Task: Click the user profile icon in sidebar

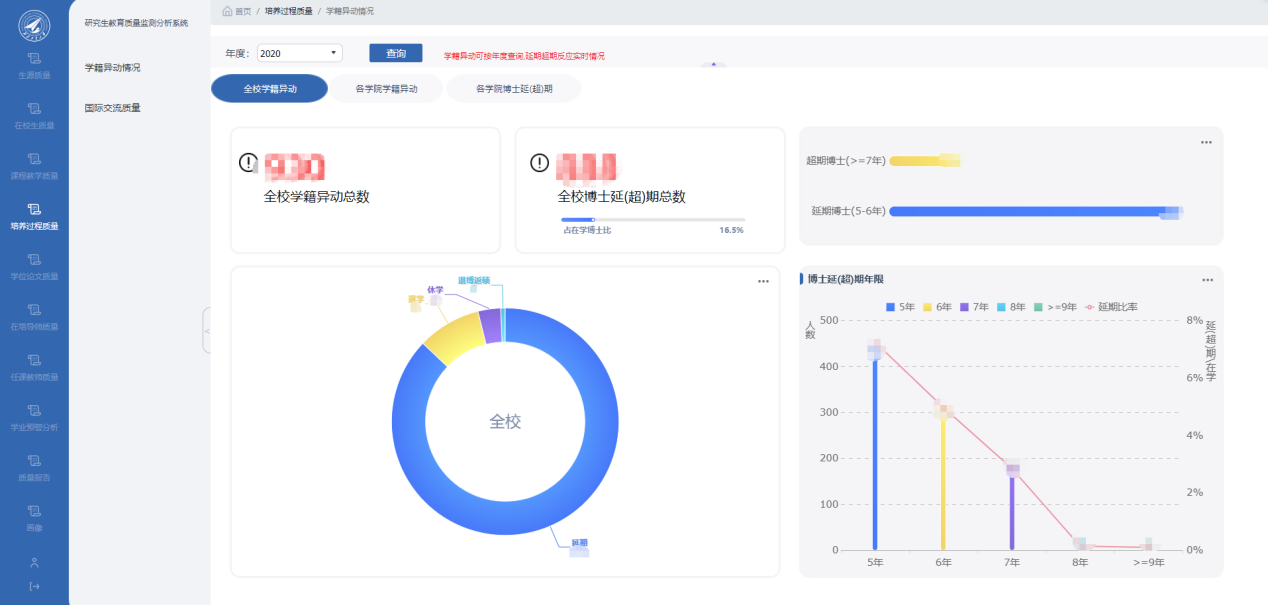Action: (x=34, y=562)
